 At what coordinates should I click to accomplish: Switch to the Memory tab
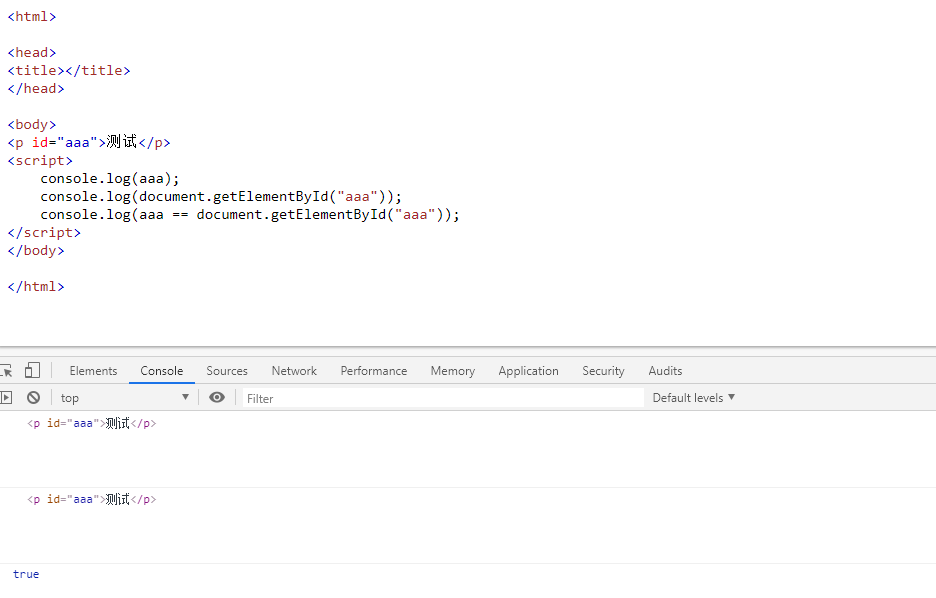452,371
